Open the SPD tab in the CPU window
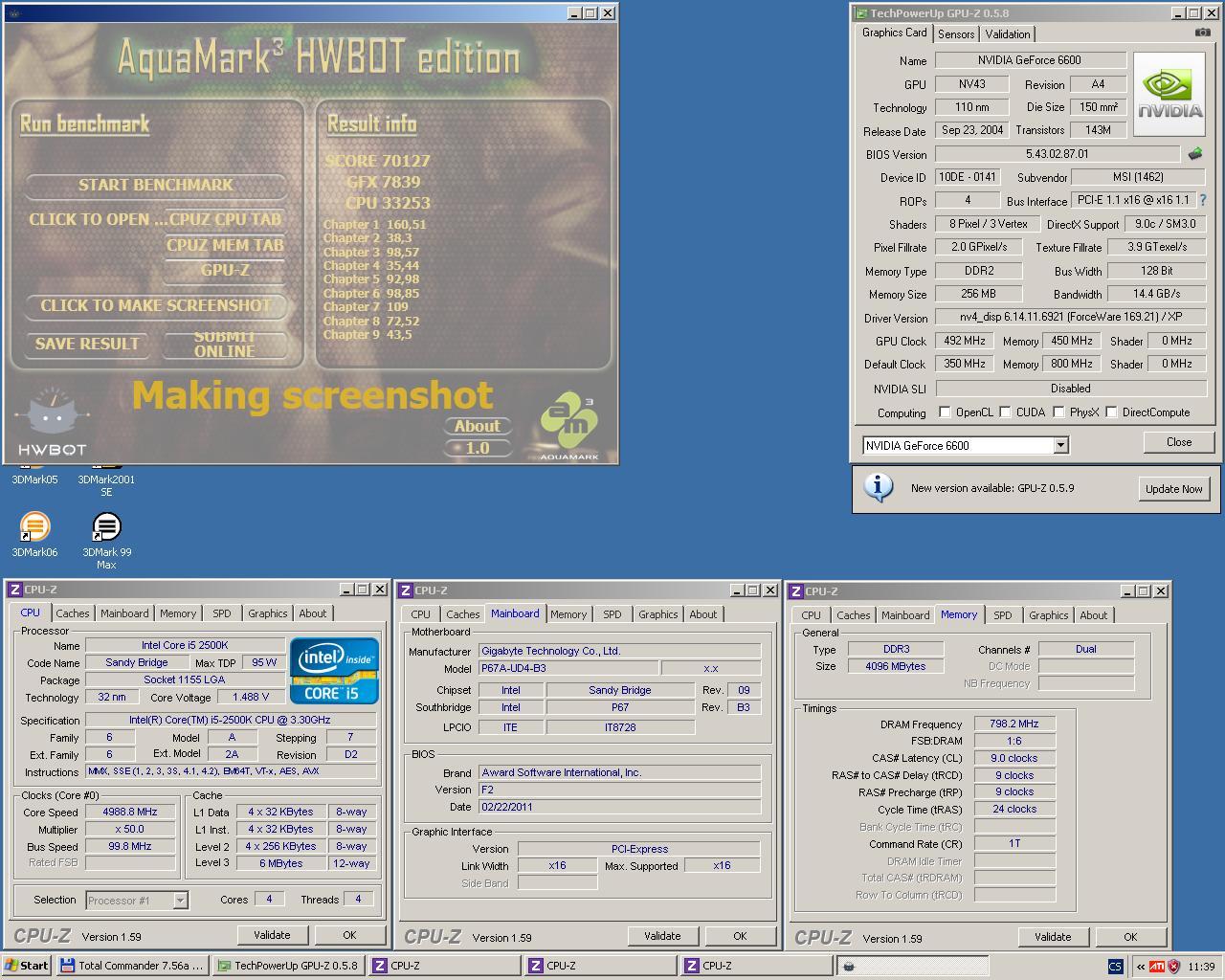The image size is (1225, 980). point(222,613)
